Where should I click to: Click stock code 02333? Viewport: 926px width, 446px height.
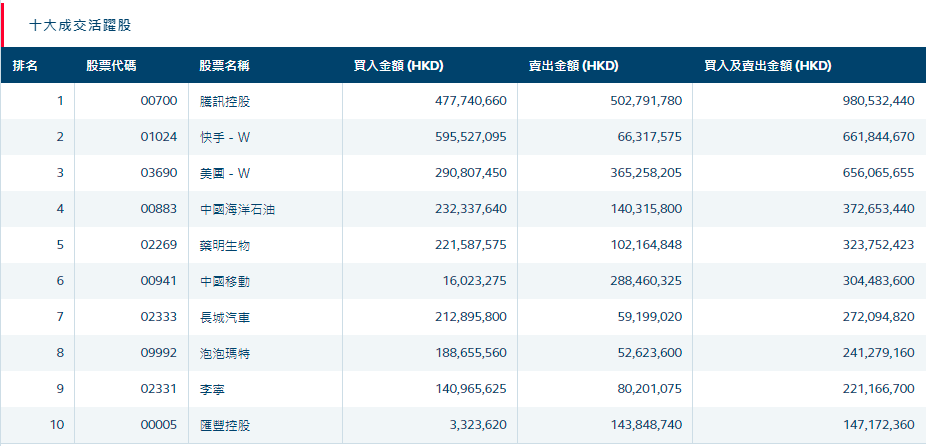pos(159,317)
